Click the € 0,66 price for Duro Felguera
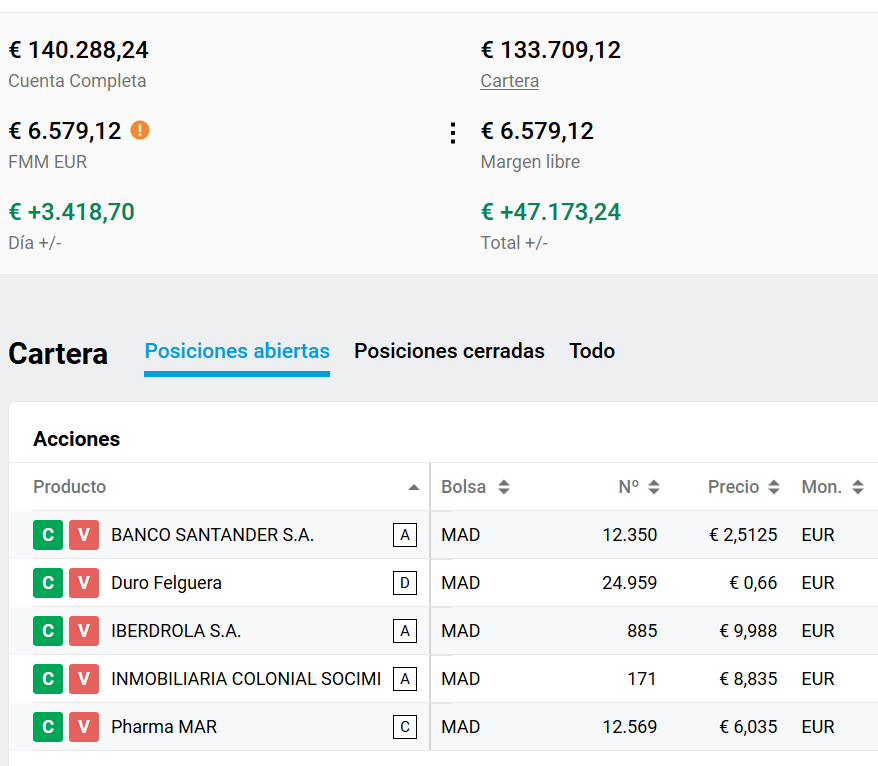 coord(753,583)
